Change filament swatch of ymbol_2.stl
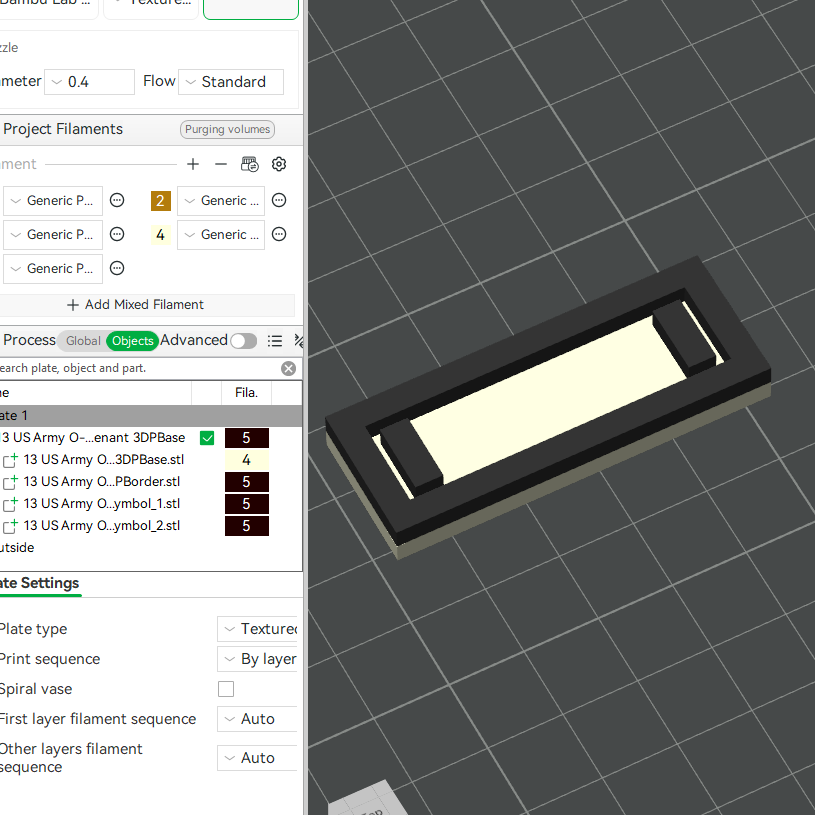815x815 pixels. coord(246,526)
